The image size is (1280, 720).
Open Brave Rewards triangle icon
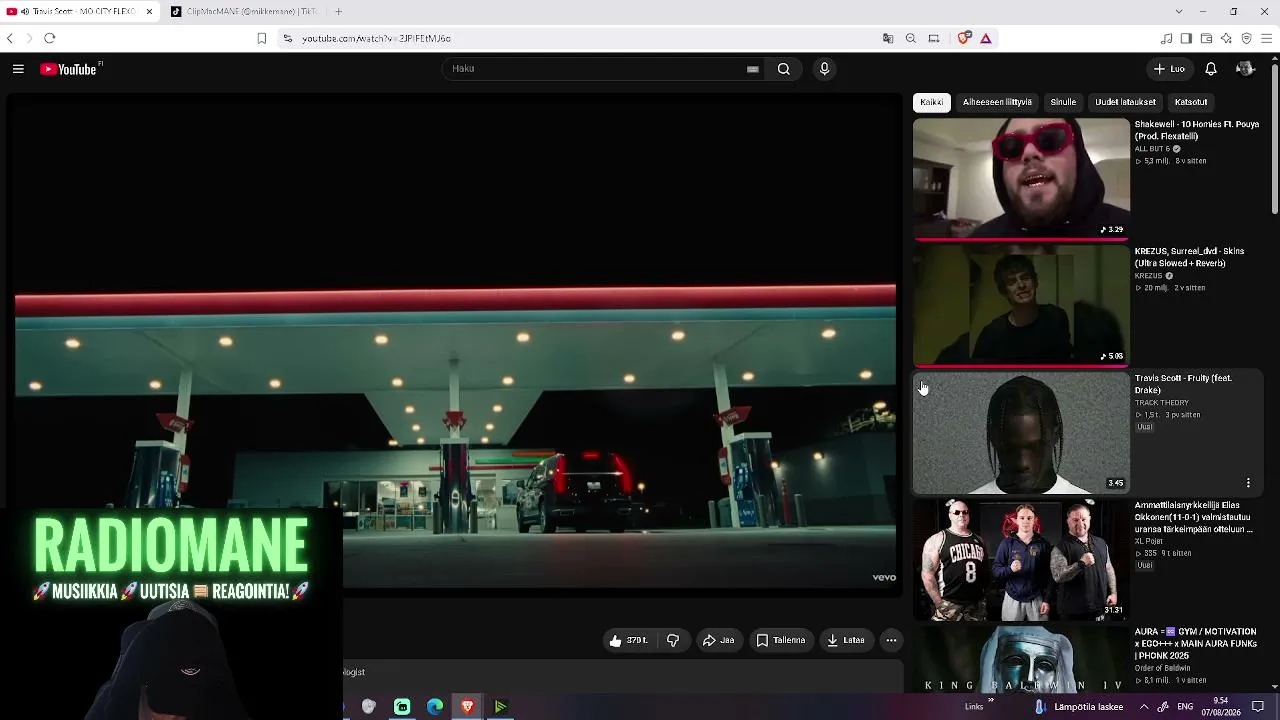point(986,38)
